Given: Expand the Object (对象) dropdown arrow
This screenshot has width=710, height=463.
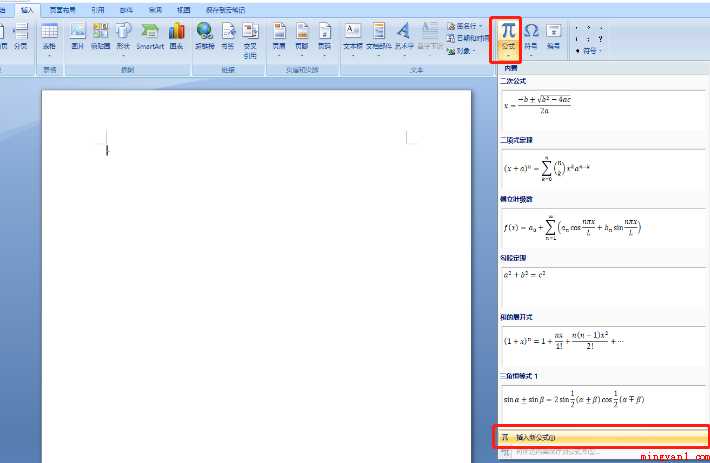Looking at the screenshot, I should [x=474, y=51].
